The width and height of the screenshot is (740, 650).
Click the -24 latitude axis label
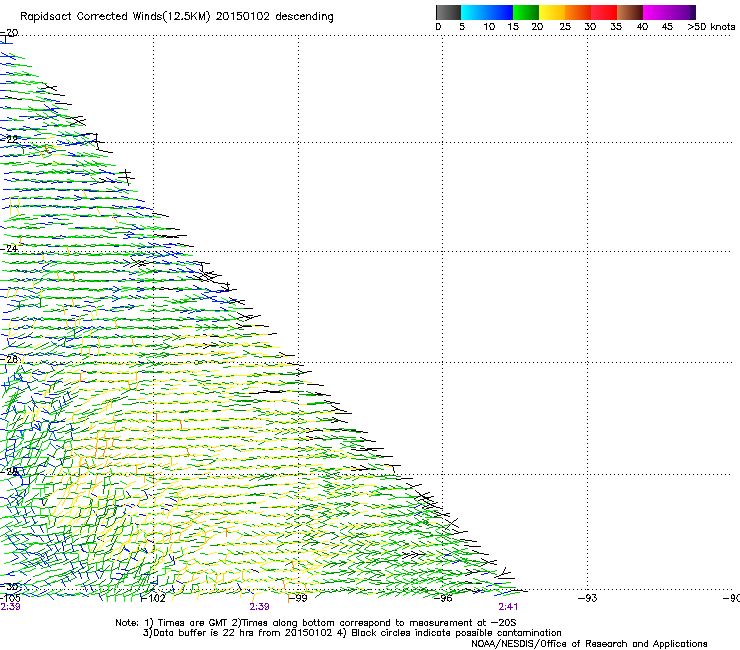9,249
